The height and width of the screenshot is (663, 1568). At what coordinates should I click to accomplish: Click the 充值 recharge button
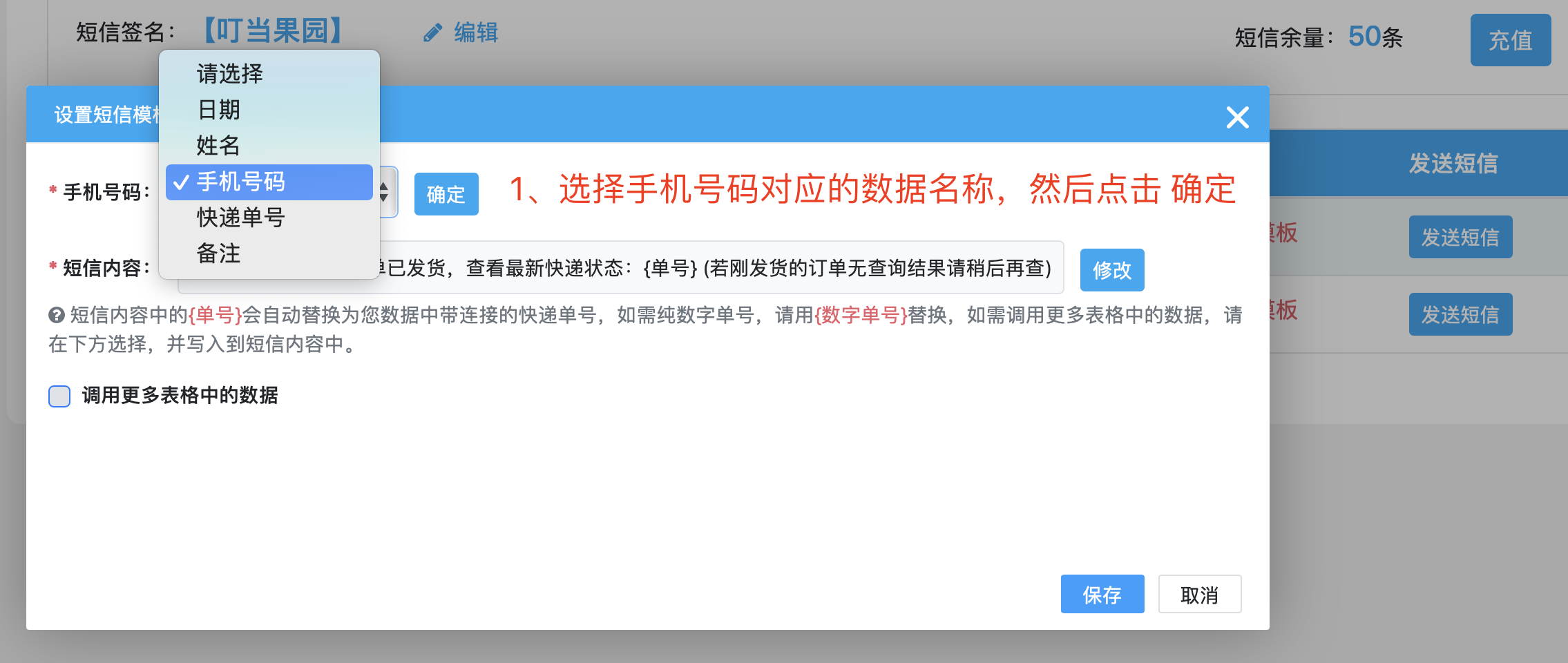(x=1510, y=40)
